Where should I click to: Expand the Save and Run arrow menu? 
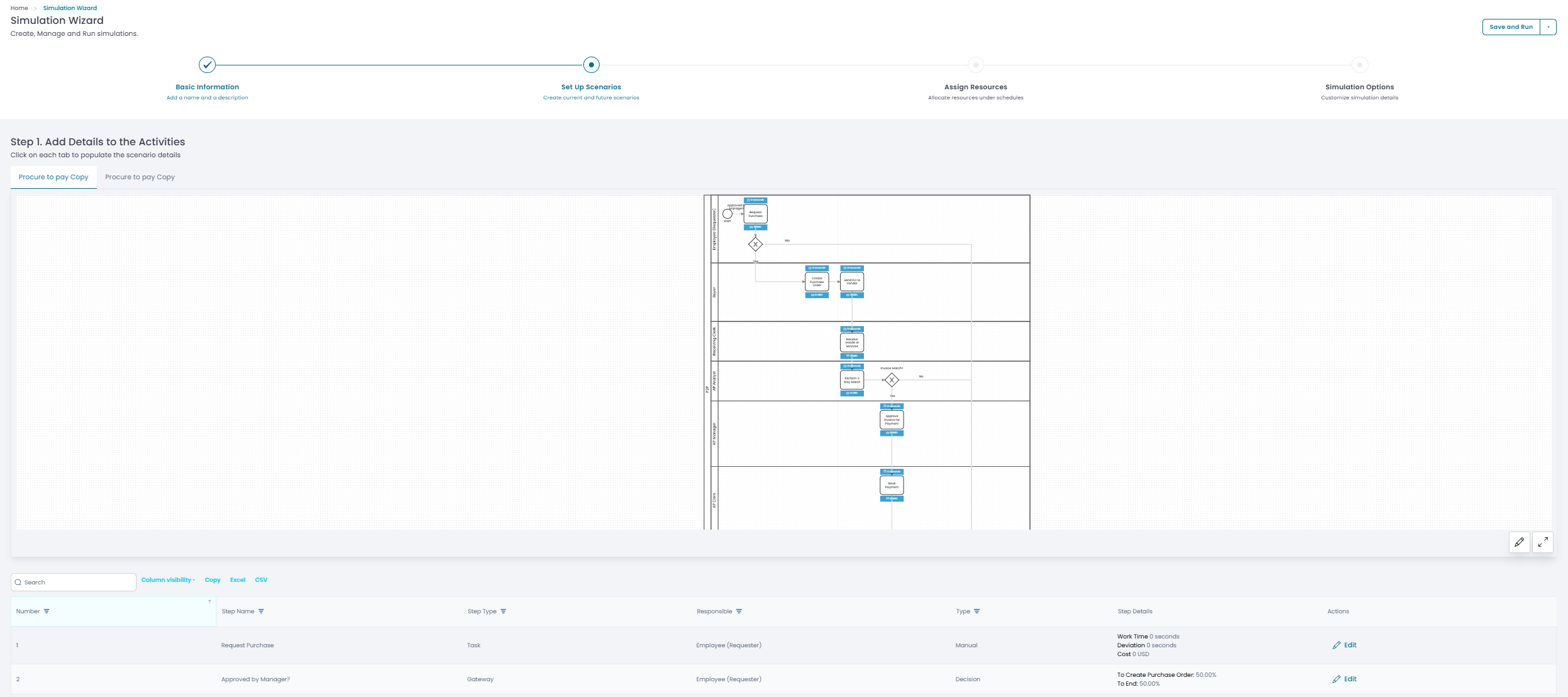[x=1548, y=27]
